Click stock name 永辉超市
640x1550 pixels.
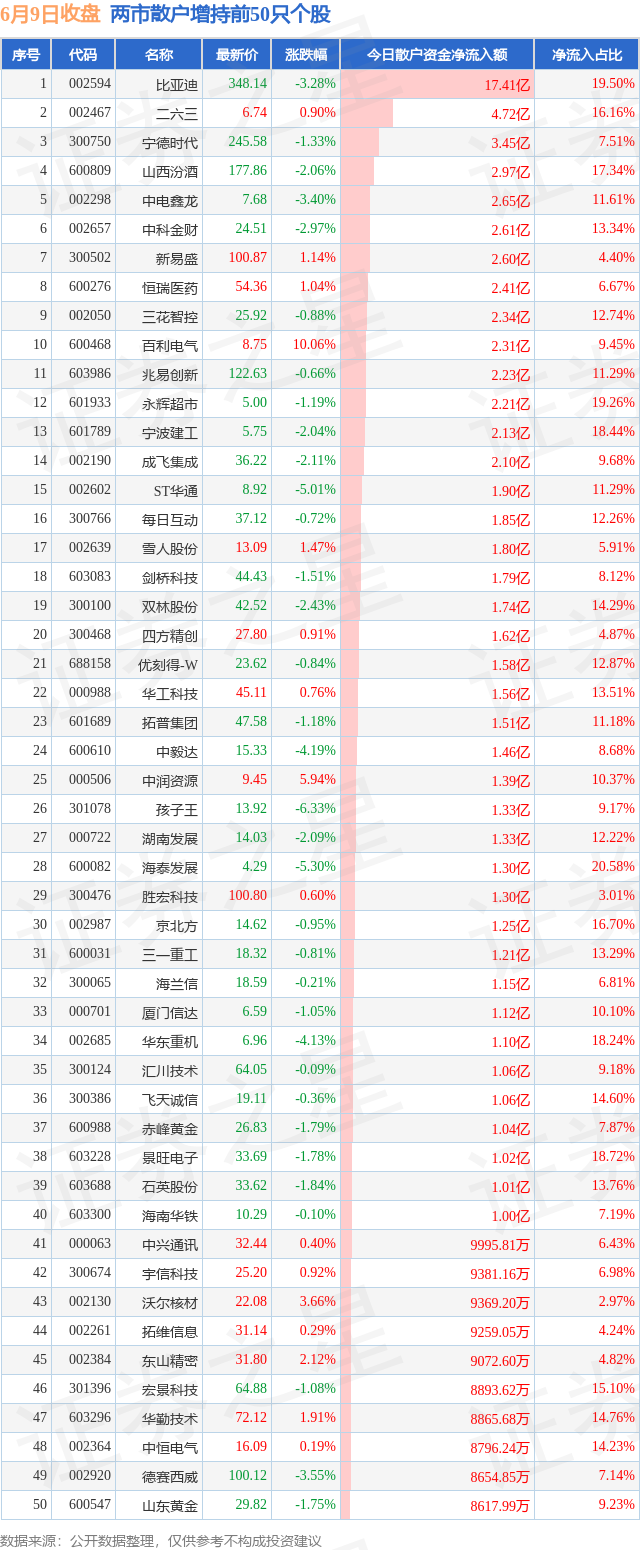170,404
